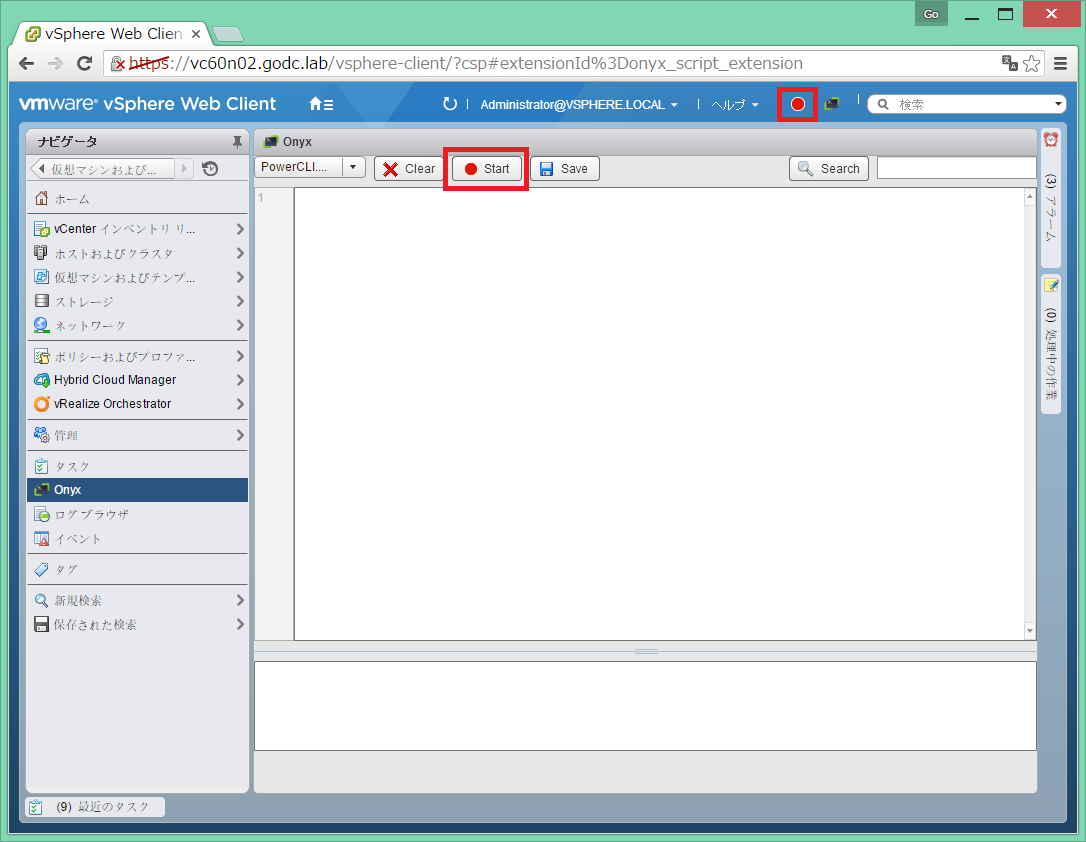Click the header 検索 search box
Screen dimensions: 1086x842
[x=966, y=105]
